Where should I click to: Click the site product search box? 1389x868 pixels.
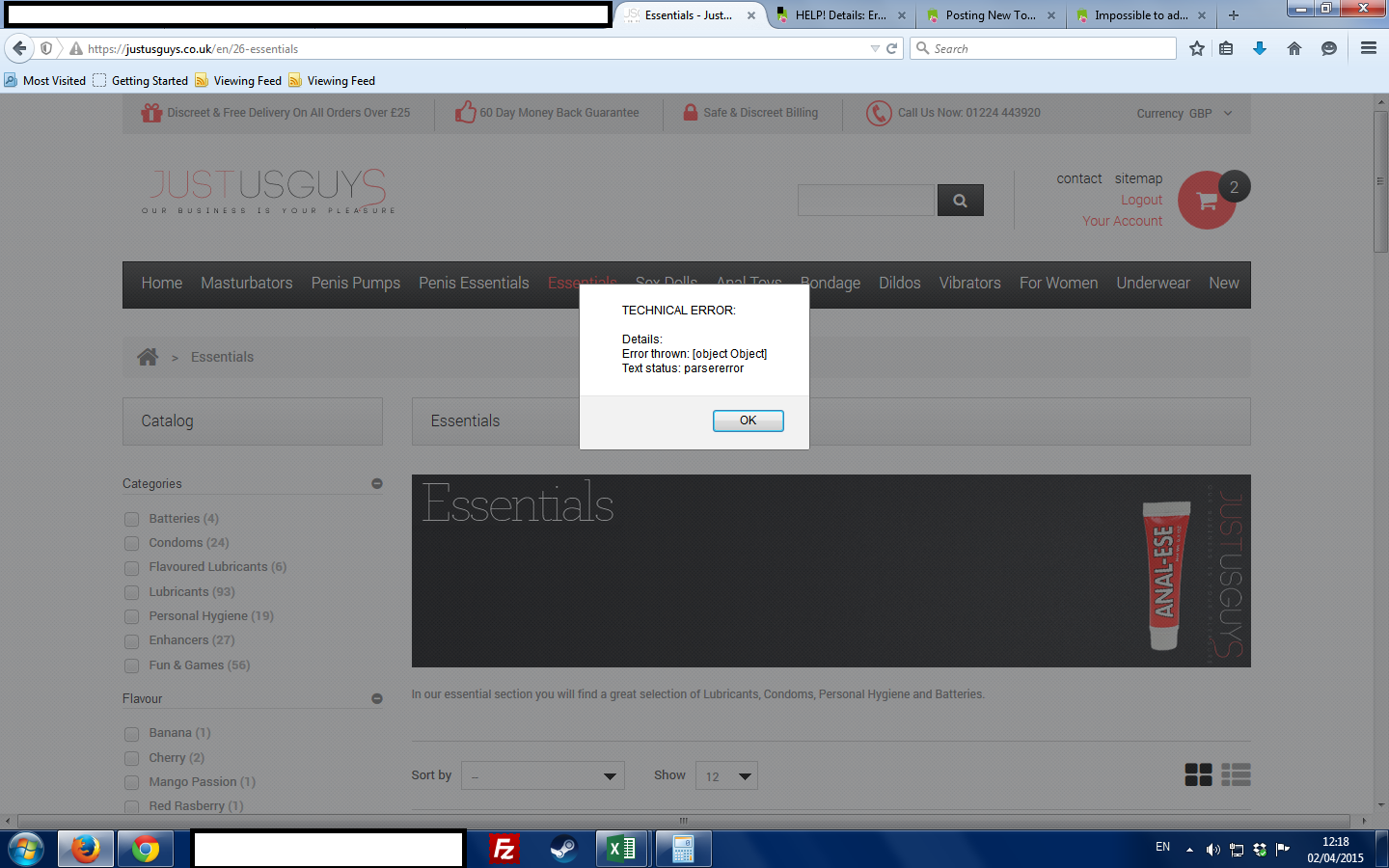[866, 201]
